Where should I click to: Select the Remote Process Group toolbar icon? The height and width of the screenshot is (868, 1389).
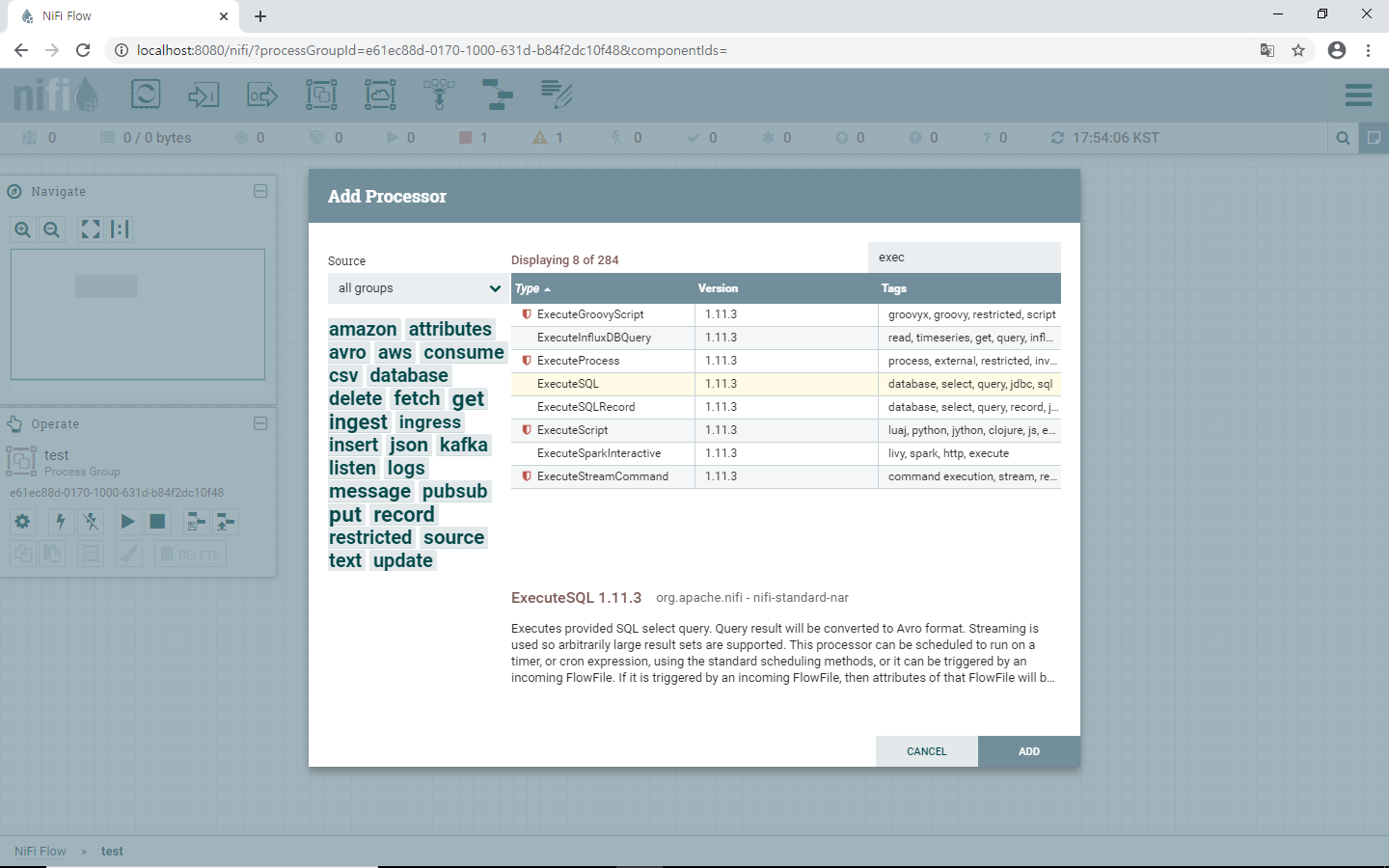(x=380, y=95)
